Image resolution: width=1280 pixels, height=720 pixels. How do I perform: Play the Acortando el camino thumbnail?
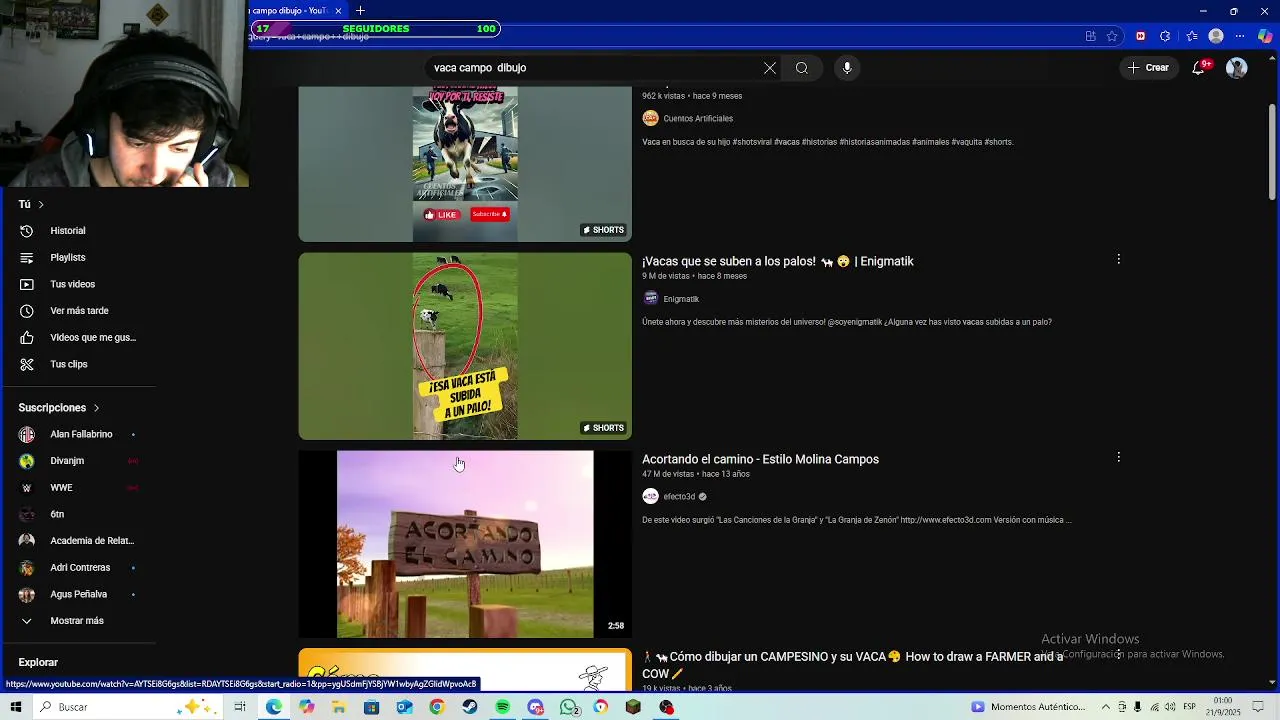465,544
